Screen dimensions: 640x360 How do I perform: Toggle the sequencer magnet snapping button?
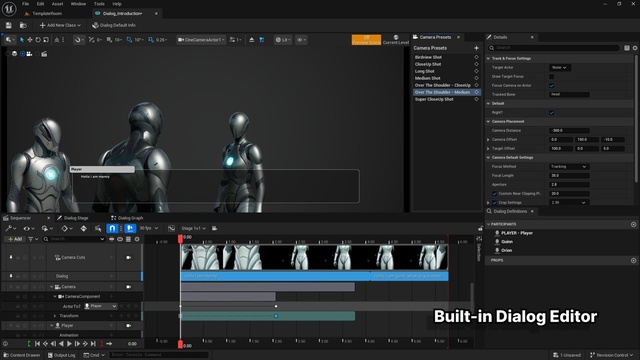[112, 229]
